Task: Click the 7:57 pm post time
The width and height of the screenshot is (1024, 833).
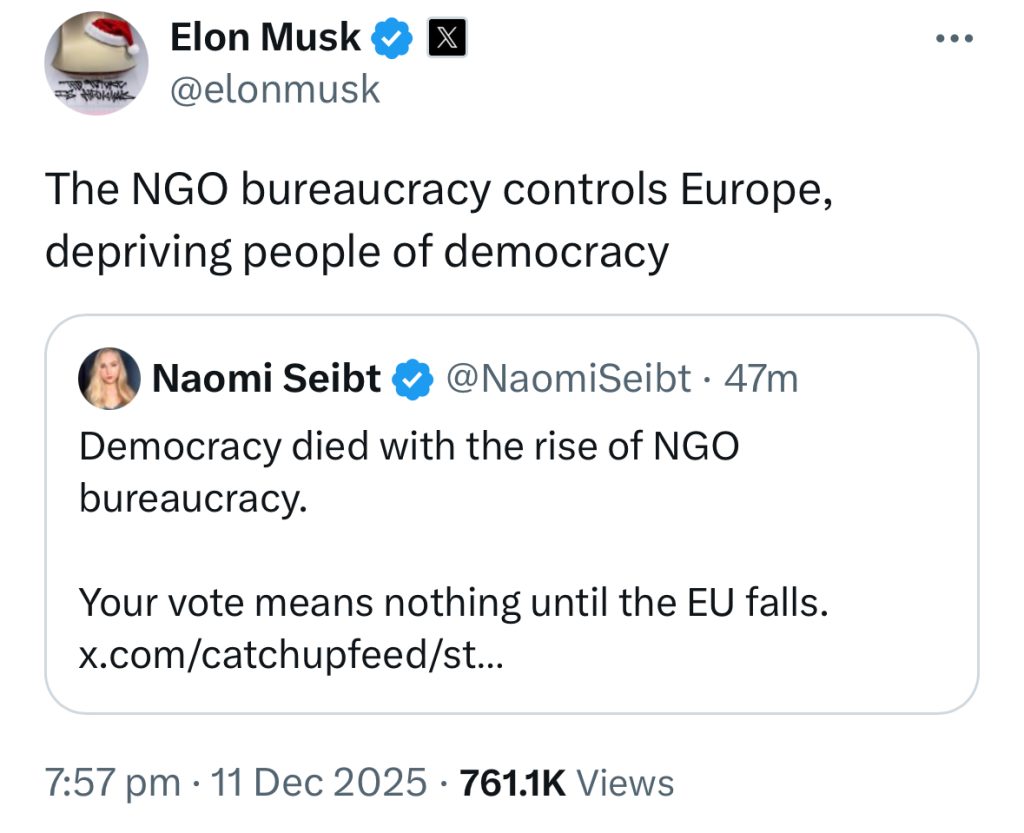Action: (112, 782)
